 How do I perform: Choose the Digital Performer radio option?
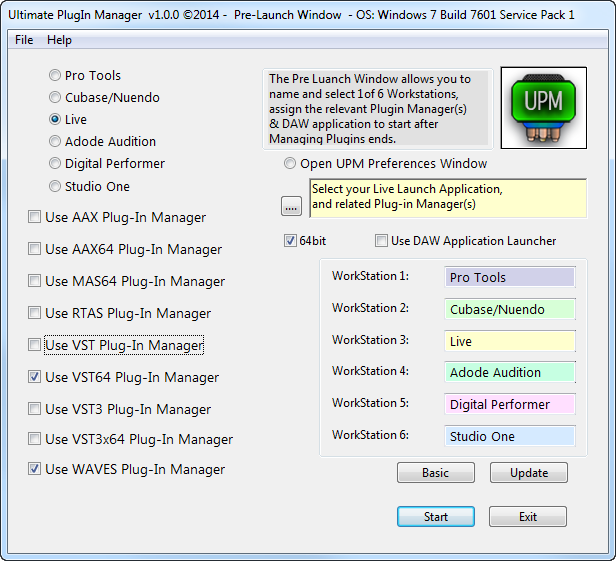[x=55, y=163]
